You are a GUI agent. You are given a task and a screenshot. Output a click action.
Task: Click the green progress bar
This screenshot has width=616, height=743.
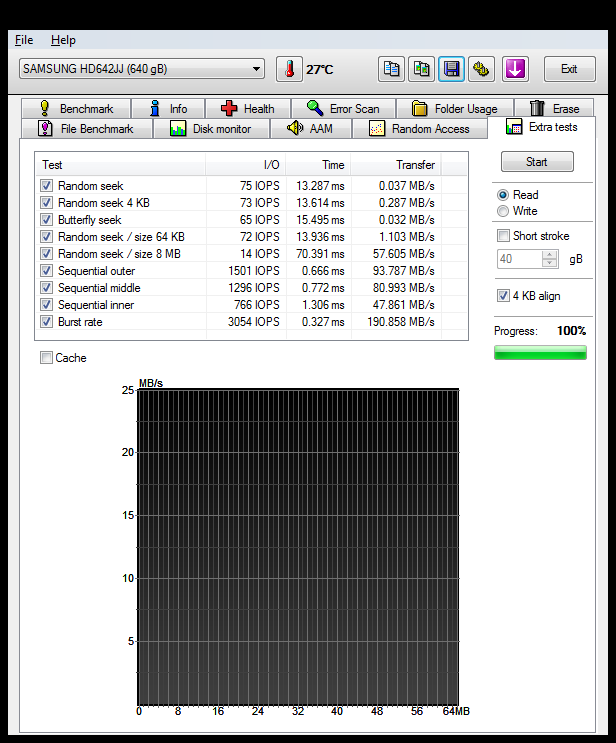coord(540,353)
